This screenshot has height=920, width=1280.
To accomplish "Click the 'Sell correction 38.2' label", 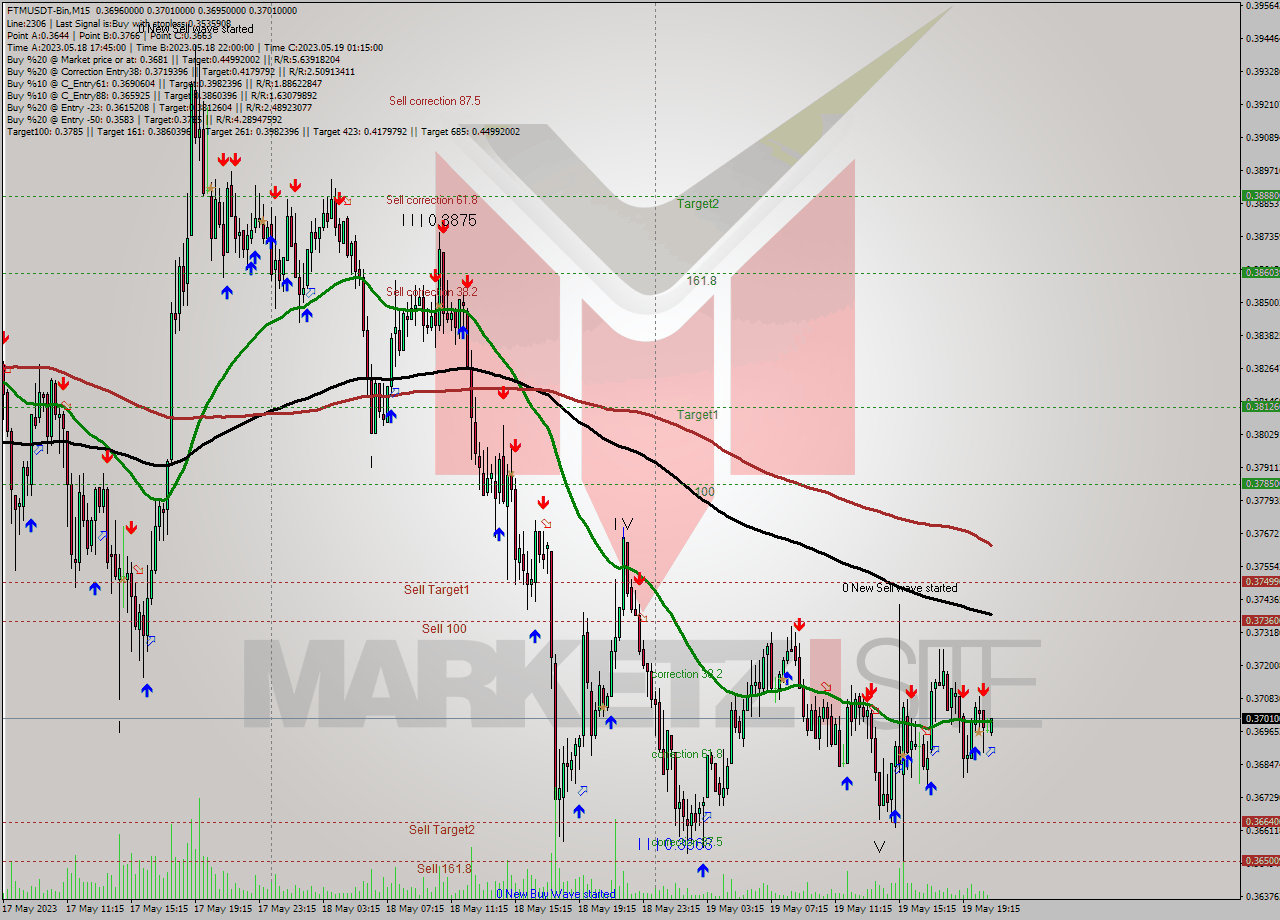I will [x=432, y=292].
